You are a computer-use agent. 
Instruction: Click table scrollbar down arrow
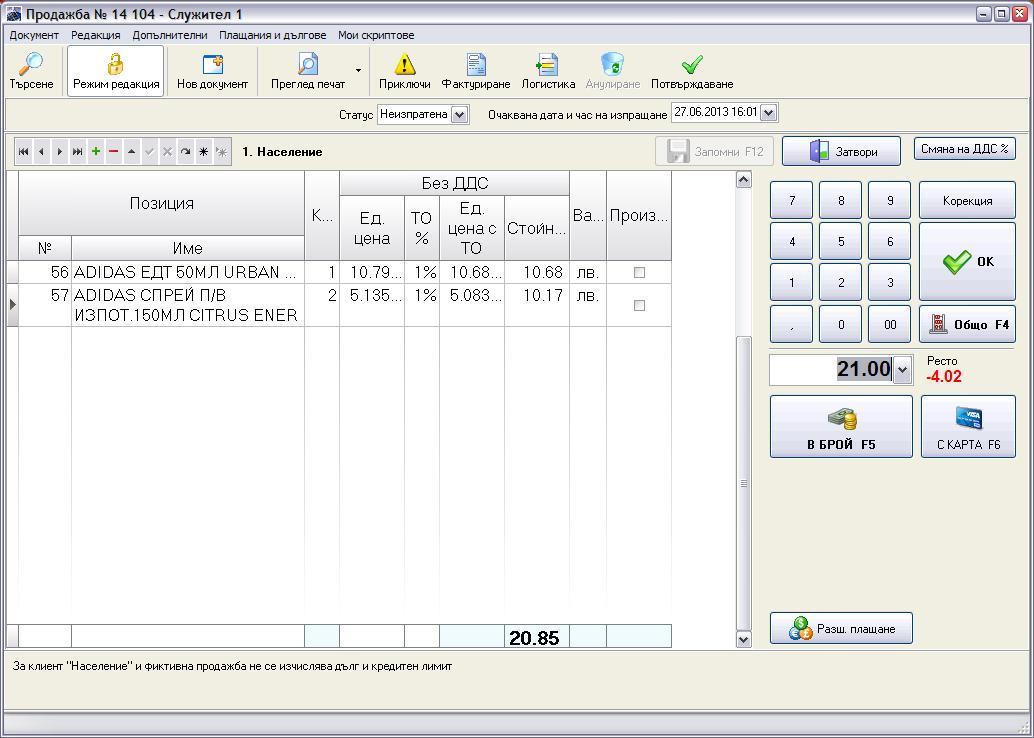743,639
